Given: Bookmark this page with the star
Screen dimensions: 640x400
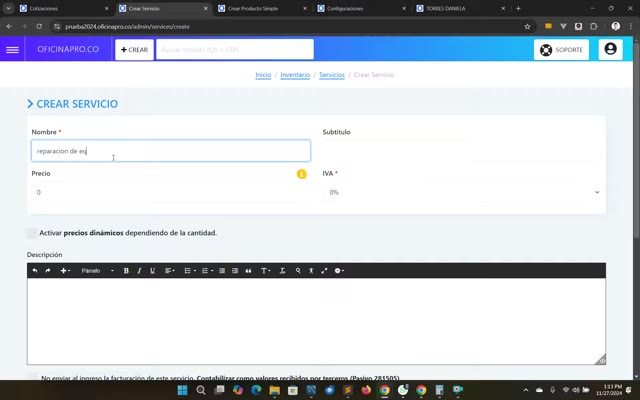Looking at the screenshot, I should tap(527, 27).
